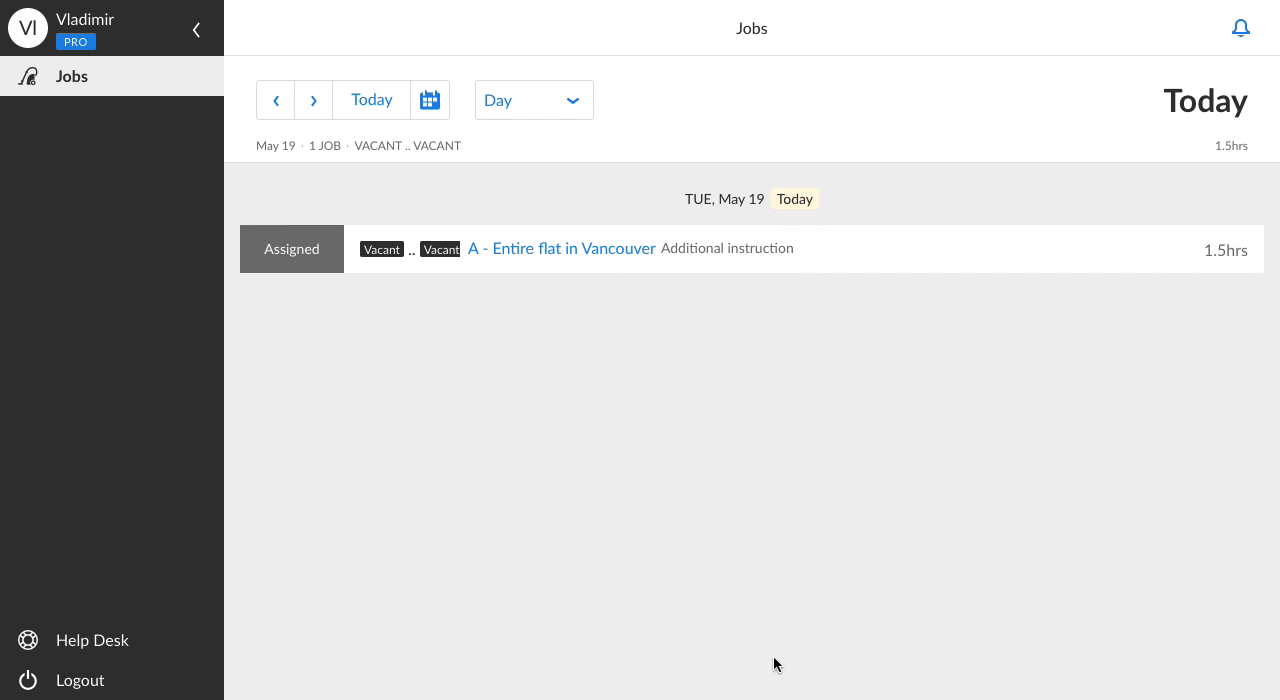The image size is (1280, 700).
Task: Click the Assigned status label
Action: tap(292, 249)
